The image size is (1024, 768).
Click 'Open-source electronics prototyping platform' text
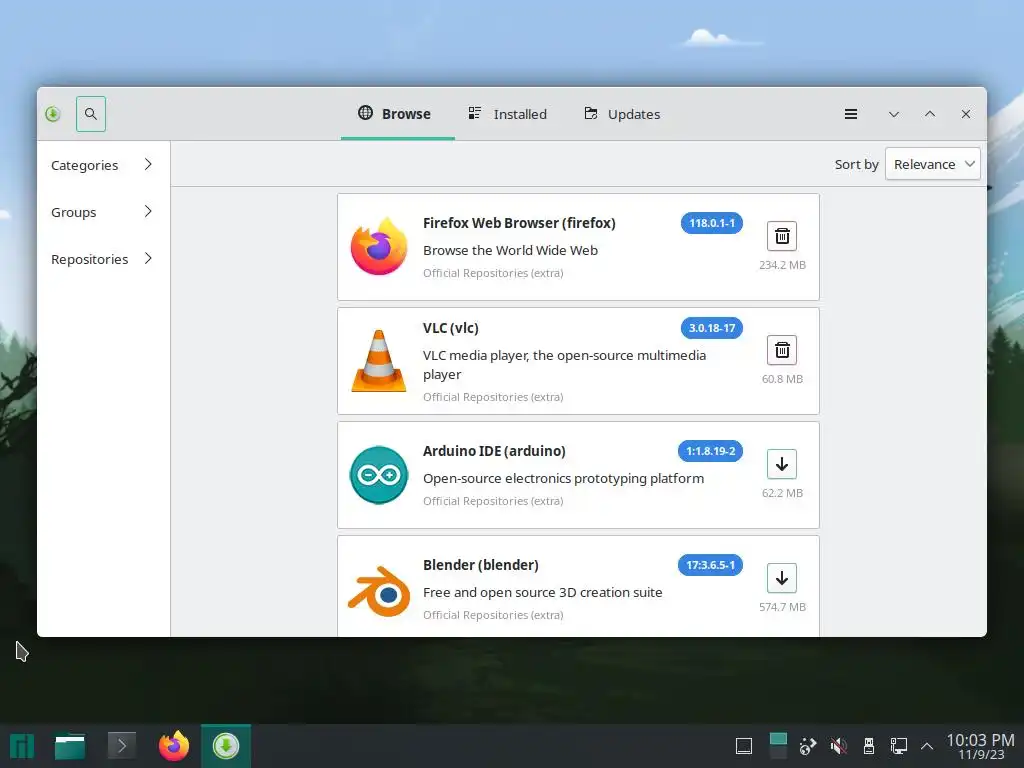point(564,478)
